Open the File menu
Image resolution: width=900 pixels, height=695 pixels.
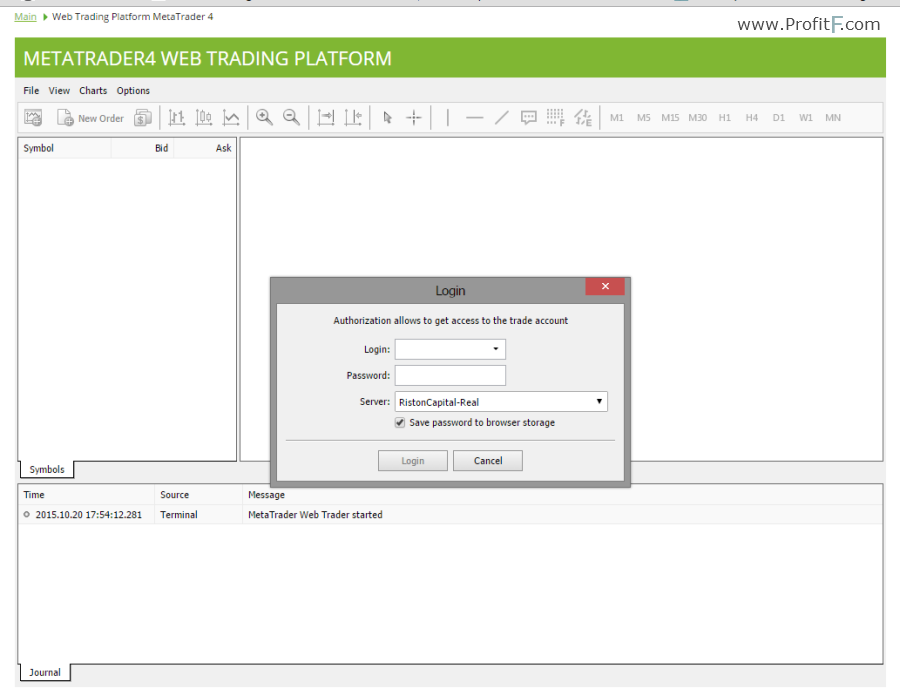(x=31, y=91)
